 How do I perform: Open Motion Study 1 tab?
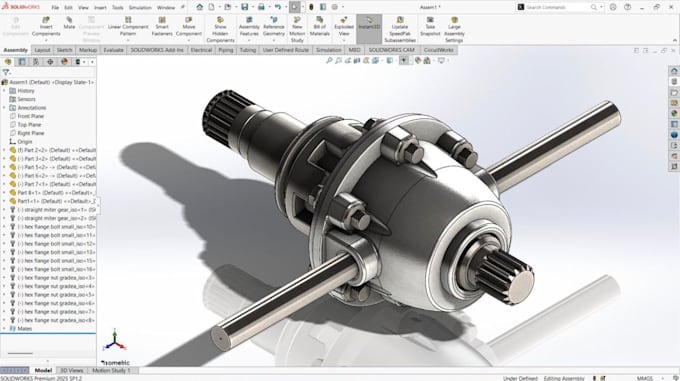111,370
